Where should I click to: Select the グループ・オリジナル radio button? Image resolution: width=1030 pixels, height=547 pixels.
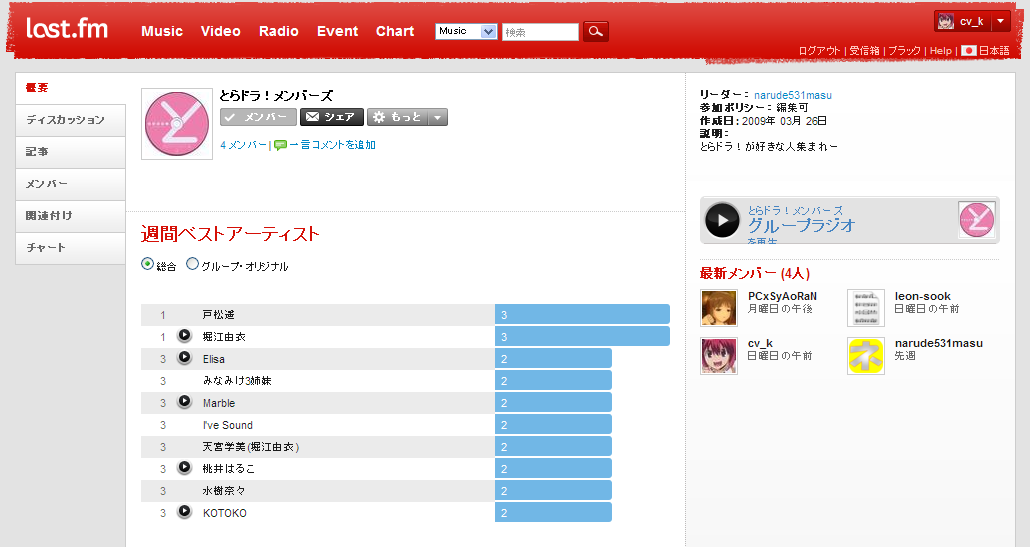pyautogui.click(x=192, y=264)
